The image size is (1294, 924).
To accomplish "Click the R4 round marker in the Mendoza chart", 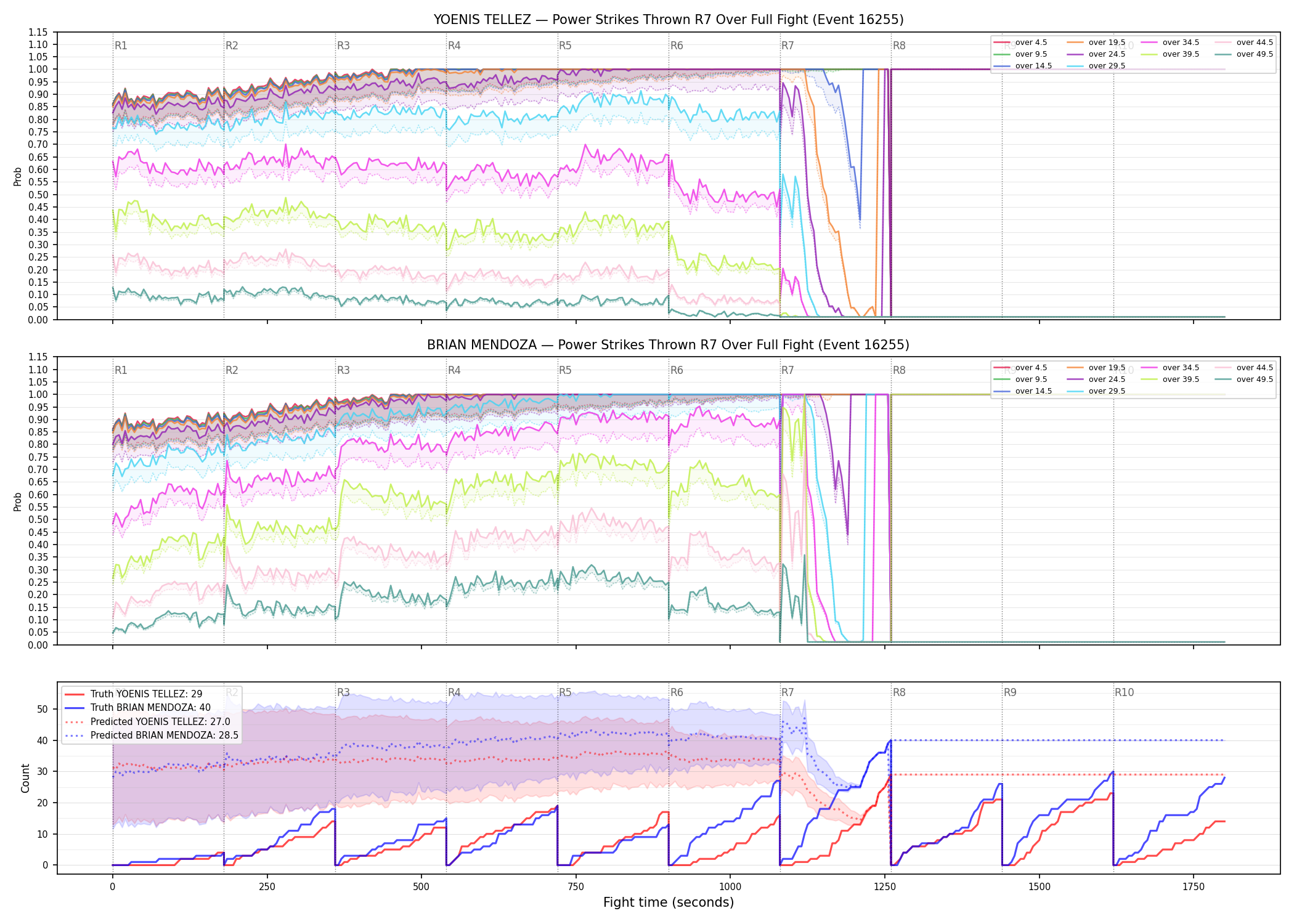I will [x=454, y=370].
